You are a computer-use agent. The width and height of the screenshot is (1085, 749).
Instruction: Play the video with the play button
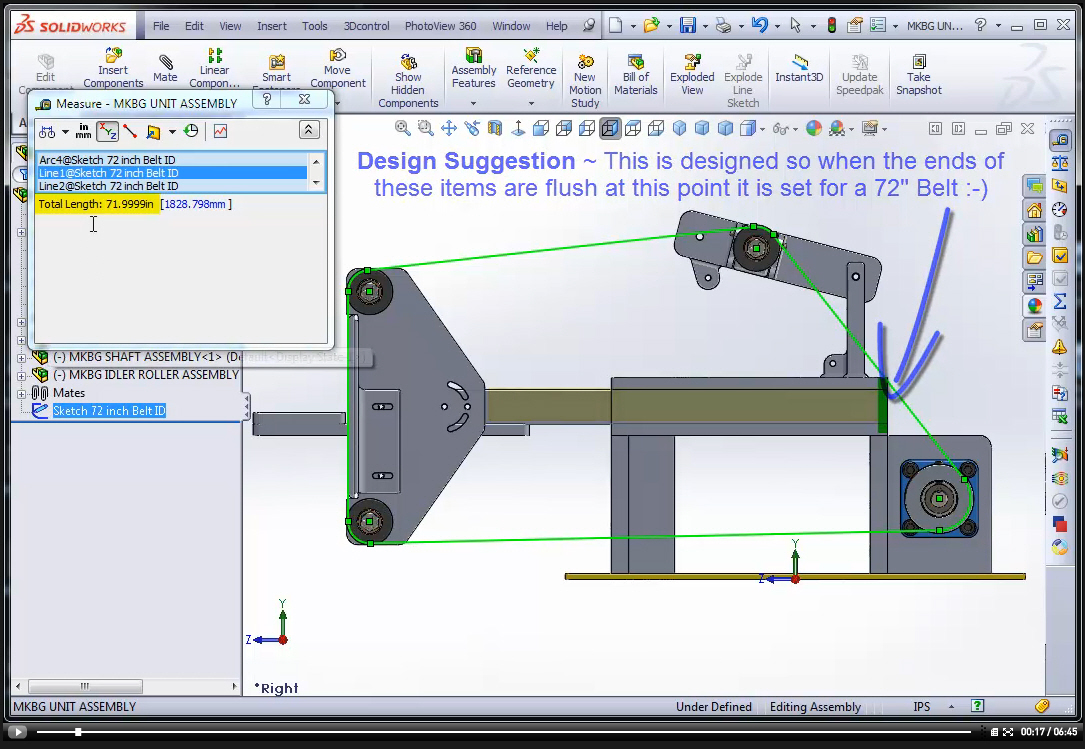click(17, 732)
